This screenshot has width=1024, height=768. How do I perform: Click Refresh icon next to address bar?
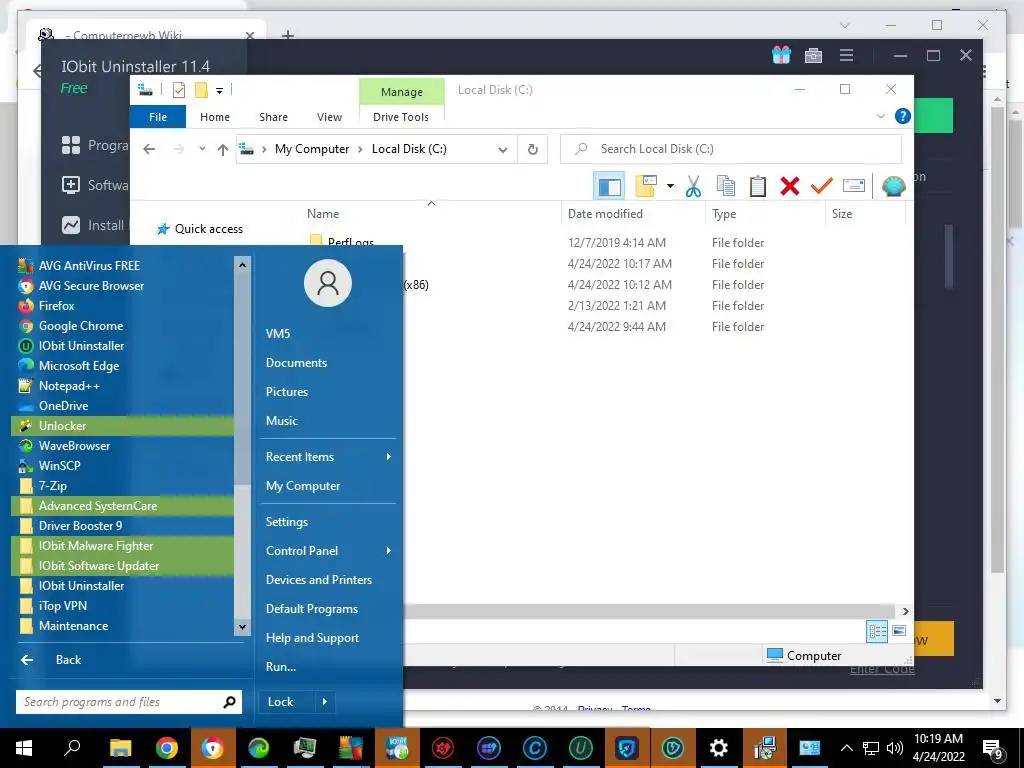532,150
